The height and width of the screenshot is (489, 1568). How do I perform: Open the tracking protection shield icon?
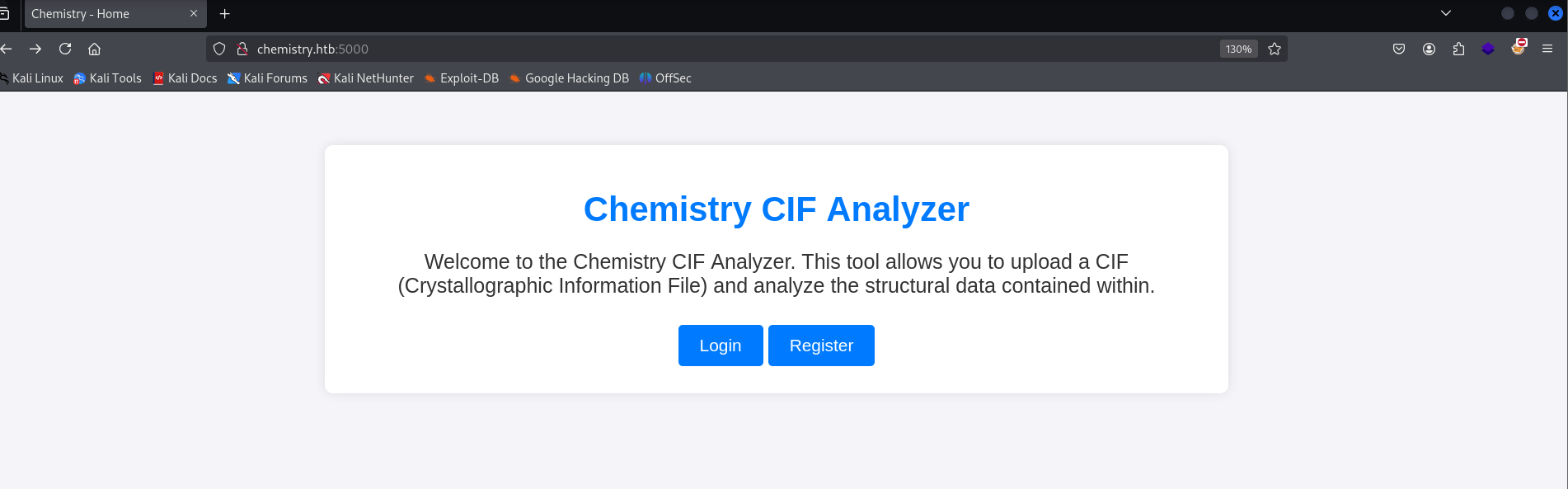219,49
